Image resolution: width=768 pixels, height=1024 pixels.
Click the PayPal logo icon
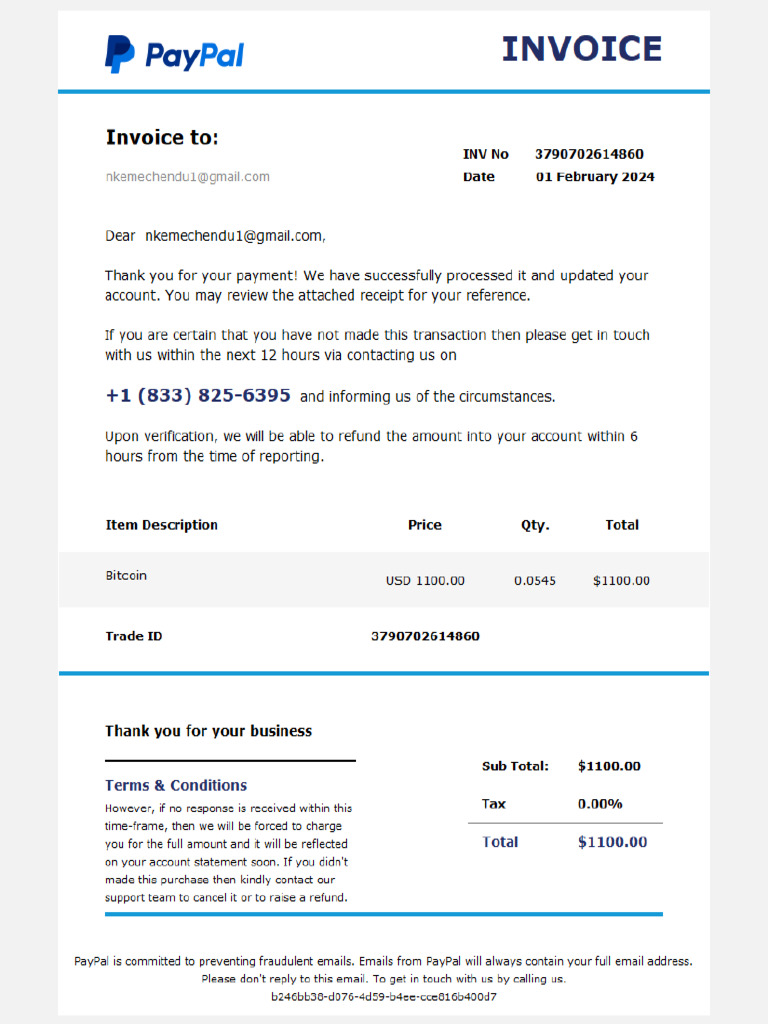(x=120, y=54)
